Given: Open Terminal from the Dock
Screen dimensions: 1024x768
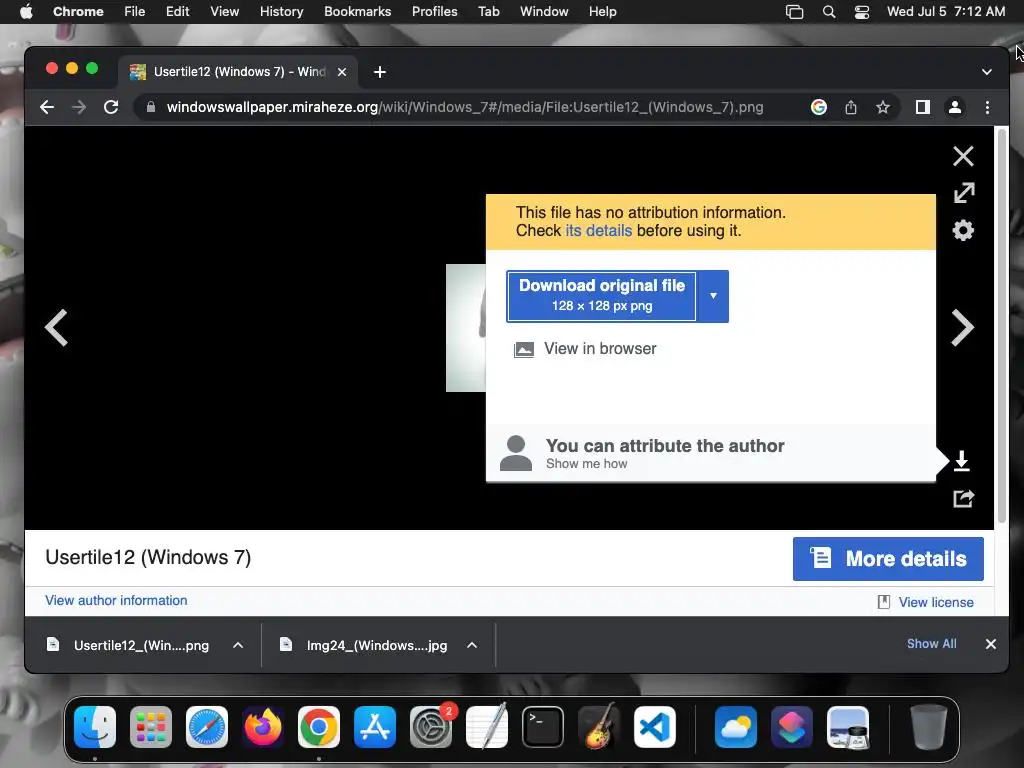Looking at the screenshot, I should click(543, 727).
